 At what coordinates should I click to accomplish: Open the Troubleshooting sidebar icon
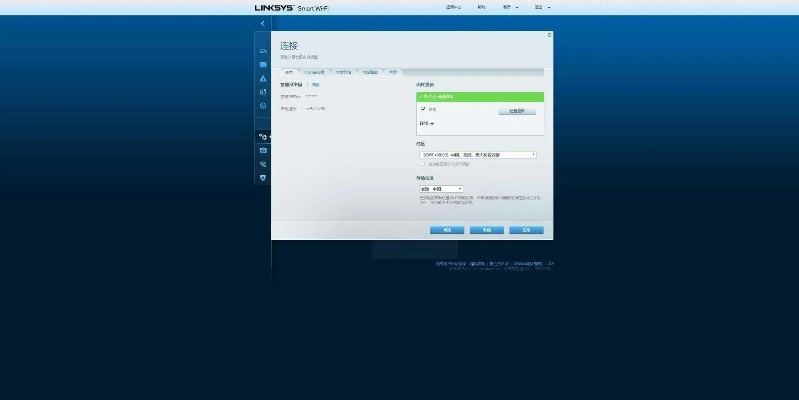point(263,150)
